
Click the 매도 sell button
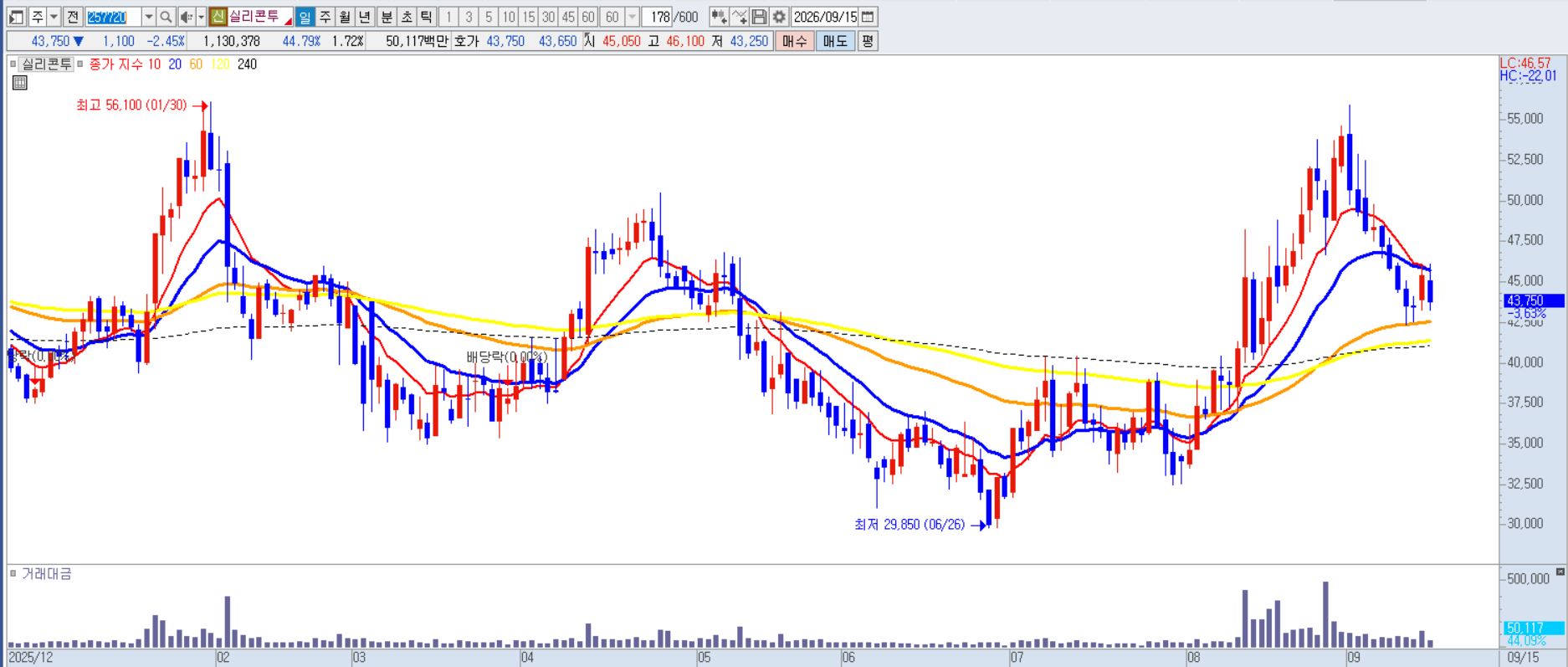pos(835,41)
